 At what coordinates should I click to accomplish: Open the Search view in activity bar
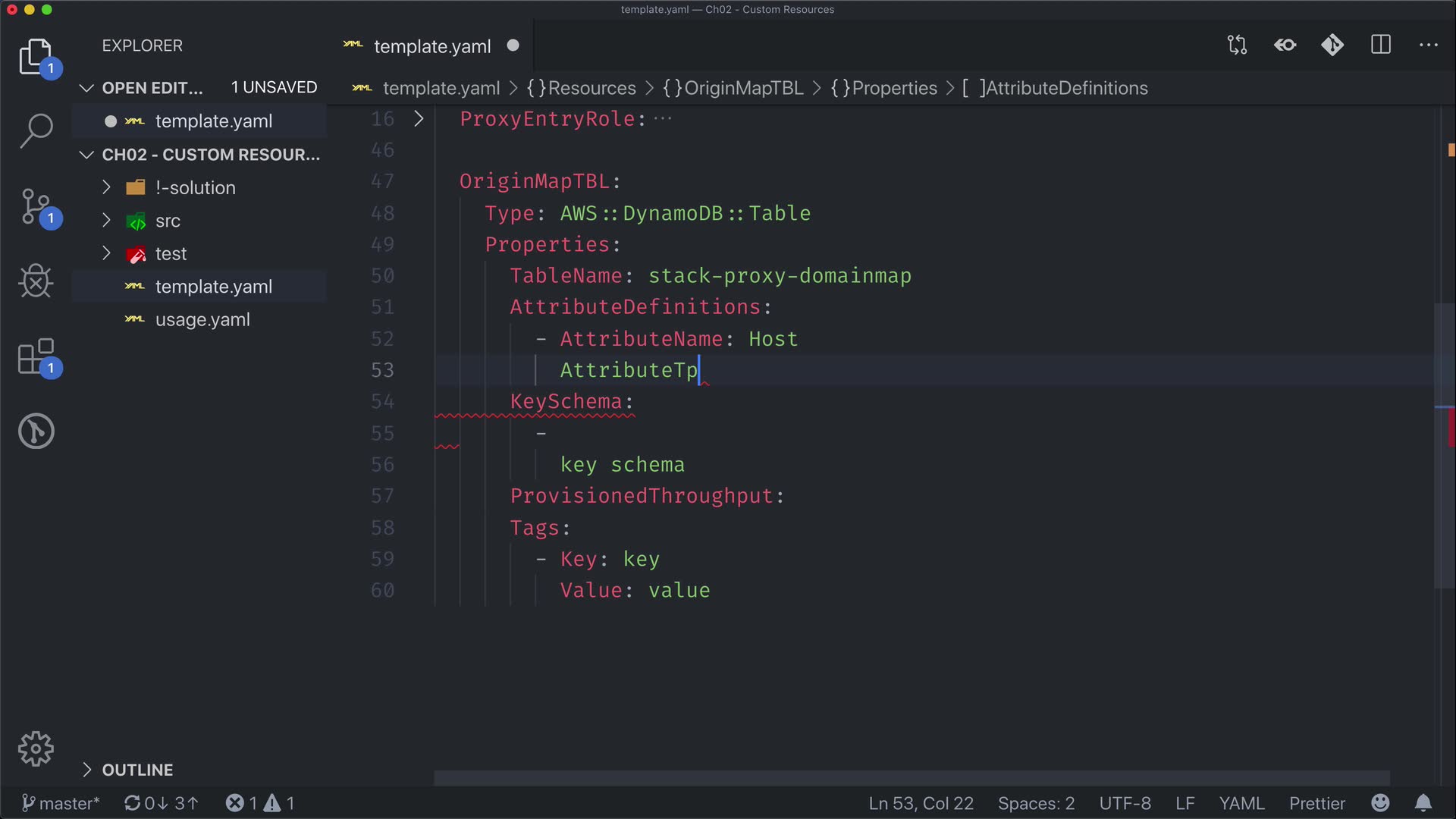click(36, 130)
